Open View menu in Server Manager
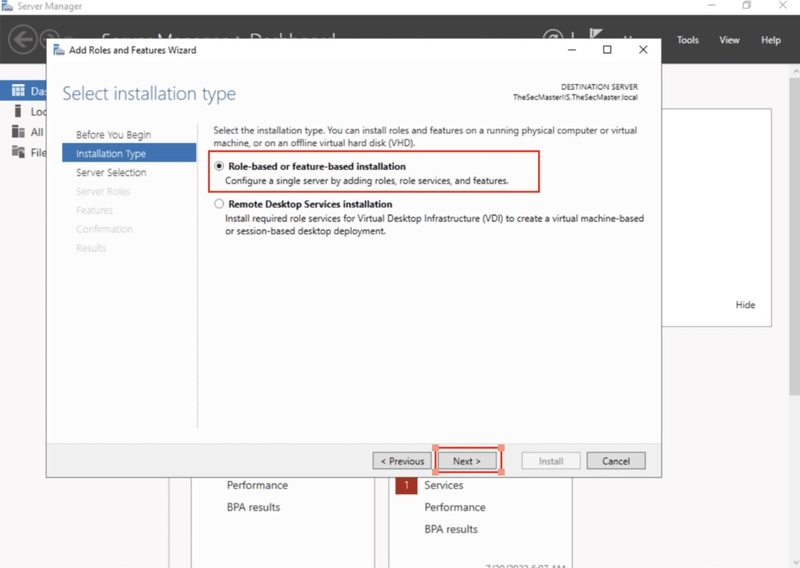 (x=729, y=40)
